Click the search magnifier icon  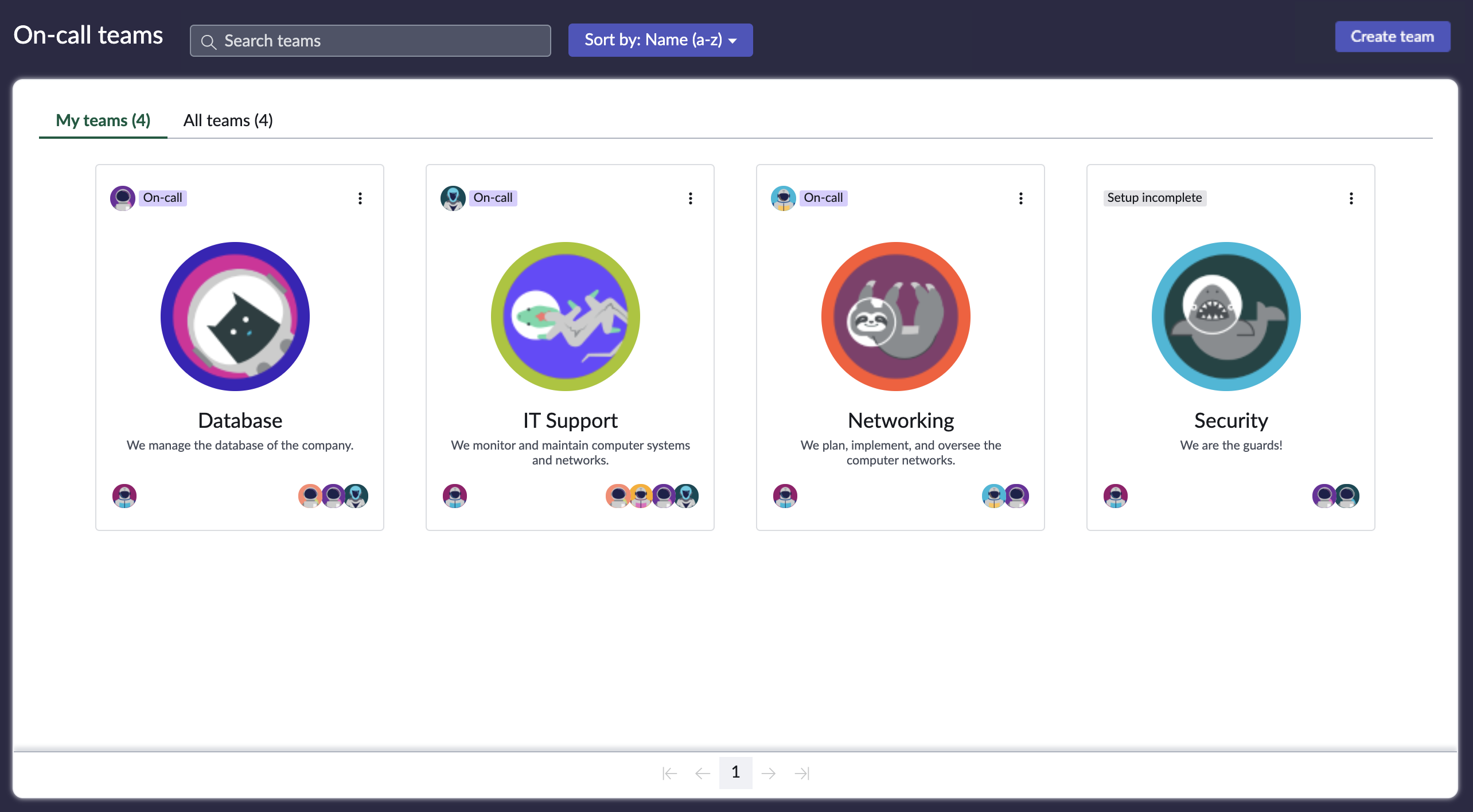click(208, 41)
